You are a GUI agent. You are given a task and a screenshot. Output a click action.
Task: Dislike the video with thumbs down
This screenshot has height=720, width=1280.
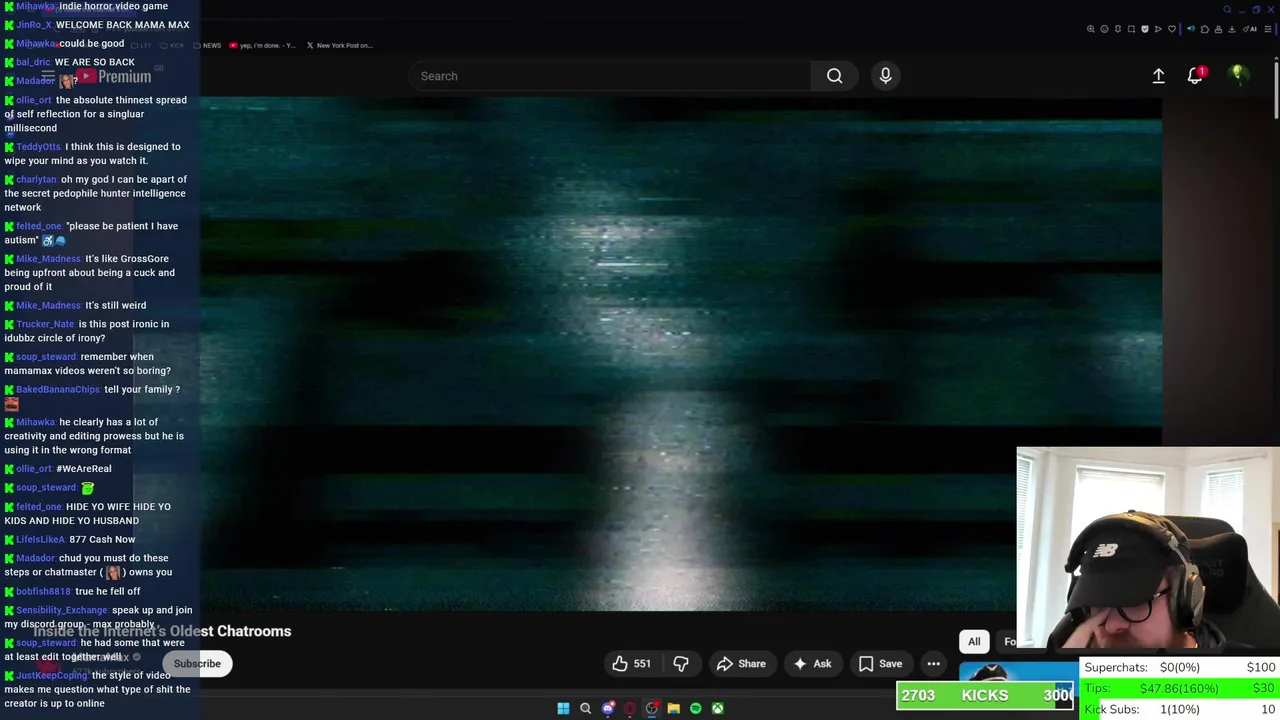[x=681, y=664]
